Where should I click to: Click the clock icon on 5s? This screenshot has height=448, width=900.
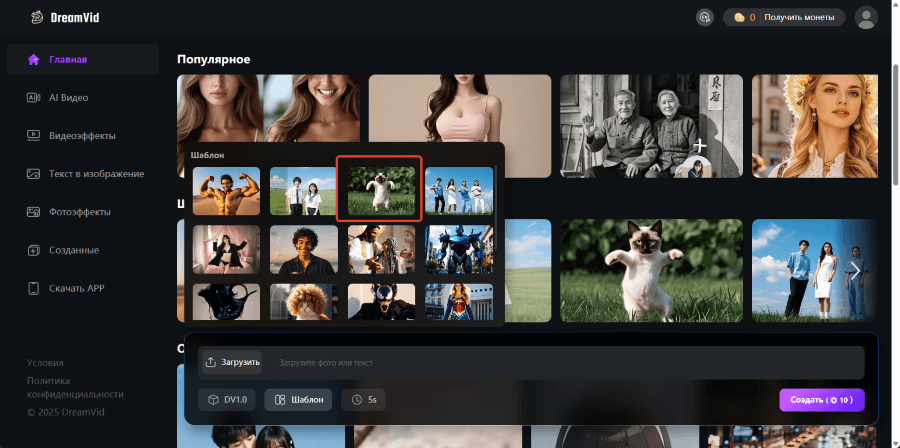[x=358, y=400]
